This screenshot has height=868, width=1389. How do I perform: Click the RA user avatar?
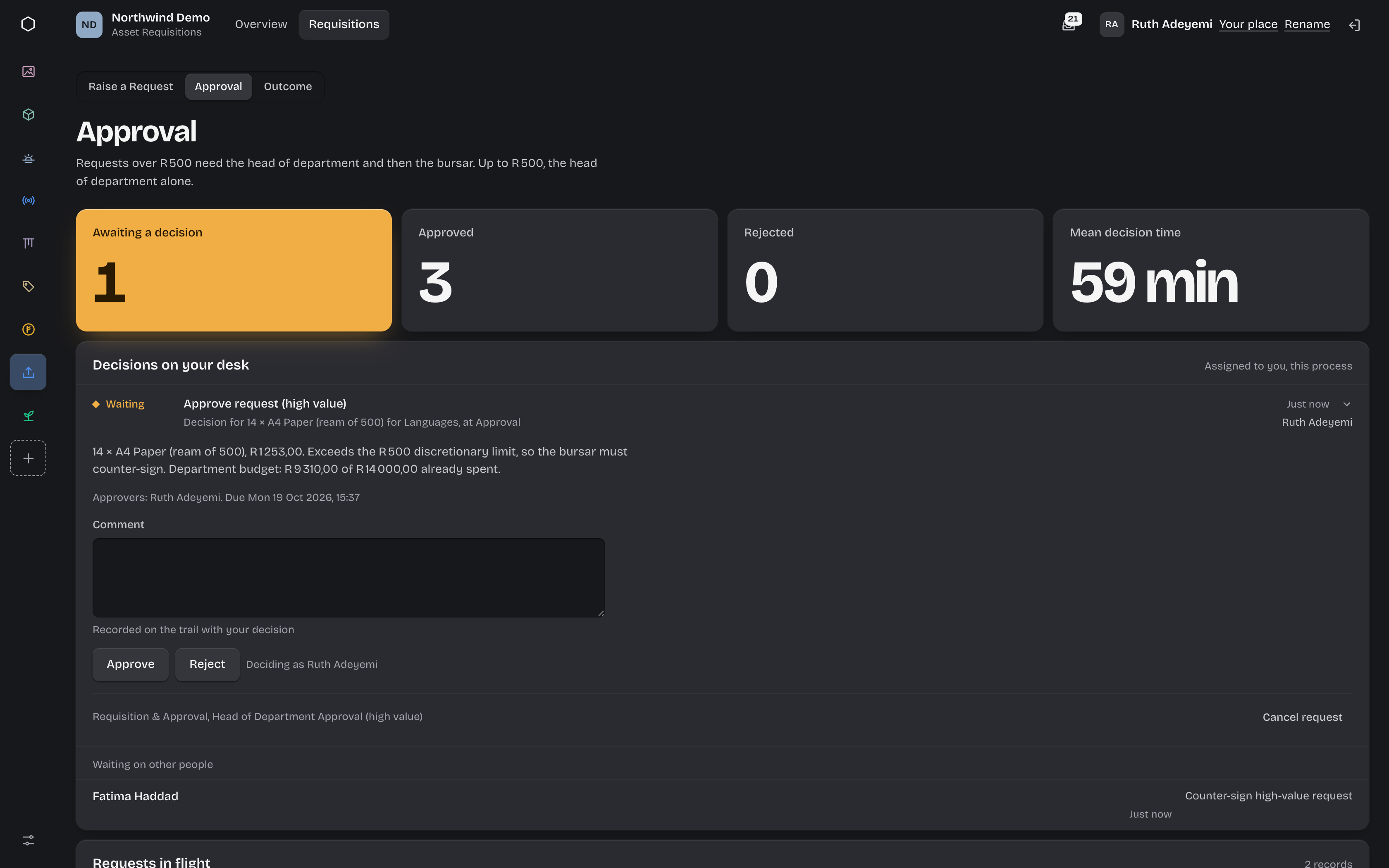point(1112,25)
